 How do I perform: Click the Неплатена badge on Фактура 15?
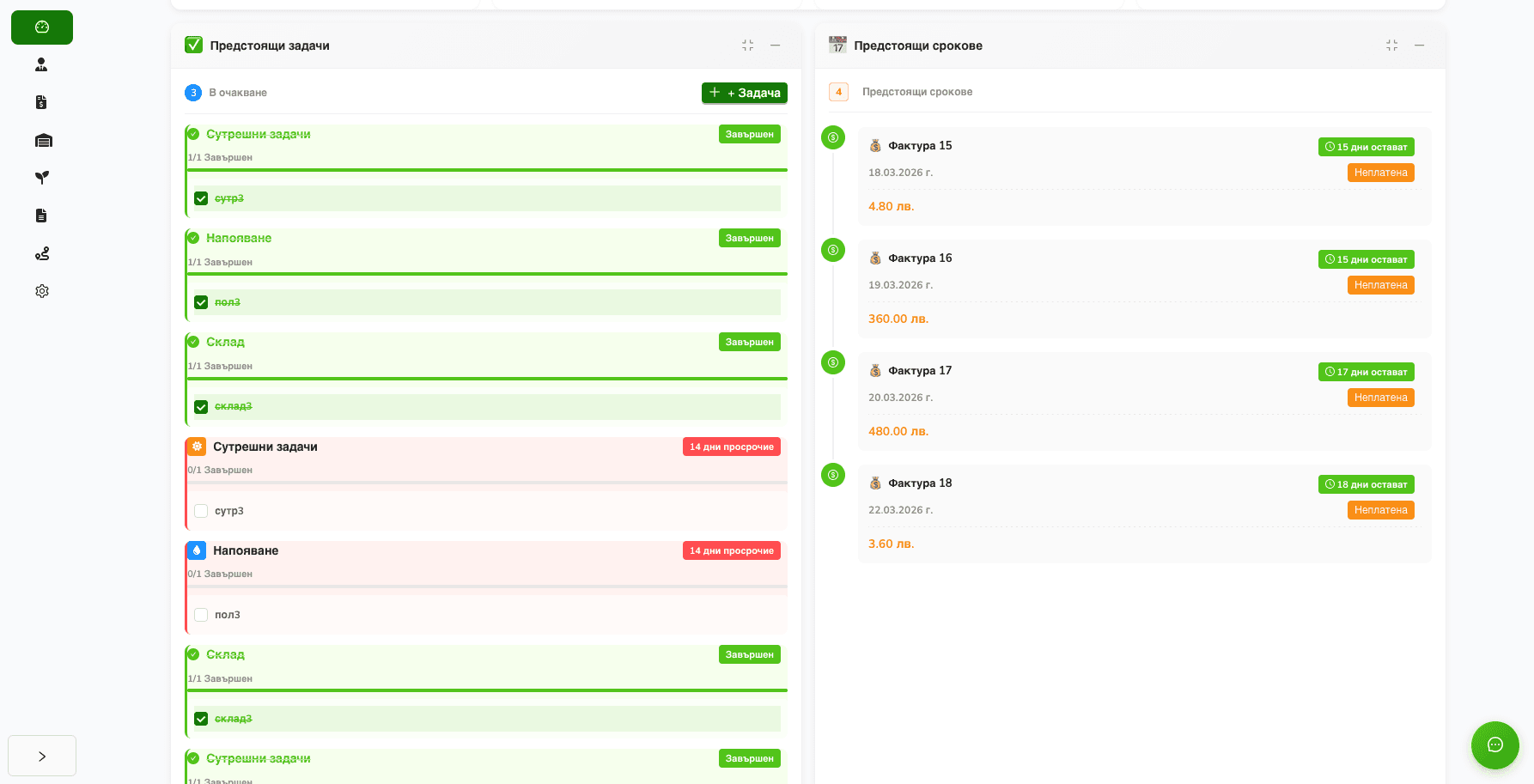[x=1380, y=173]
